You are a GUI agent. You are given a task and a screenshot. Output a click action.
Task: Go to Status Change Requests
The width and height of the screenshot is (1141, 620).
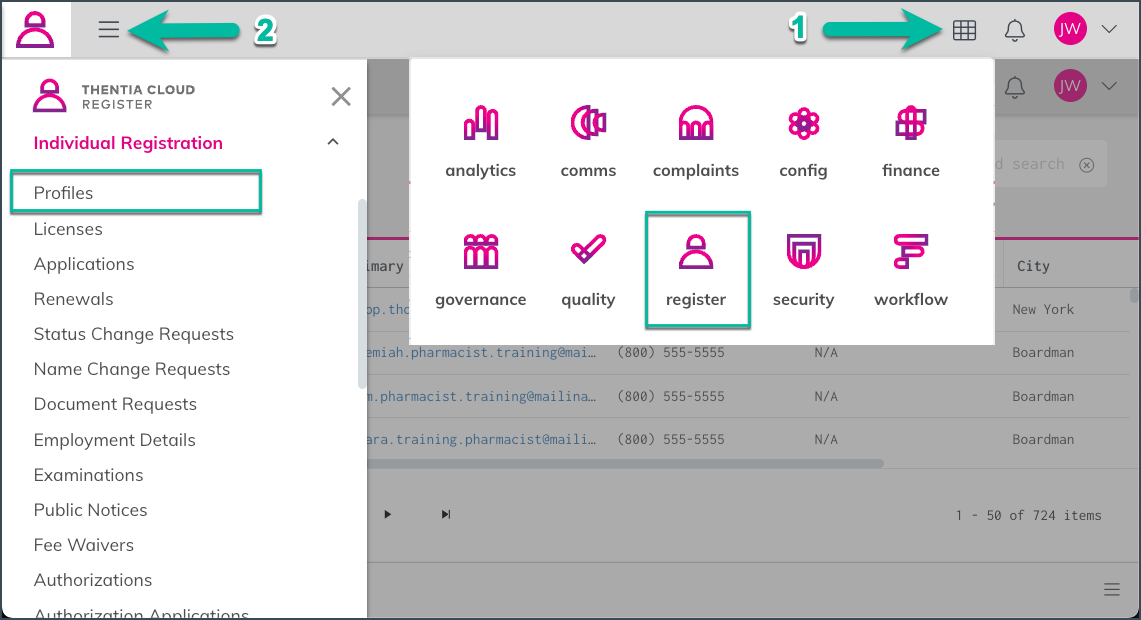[x=133, y=334]
